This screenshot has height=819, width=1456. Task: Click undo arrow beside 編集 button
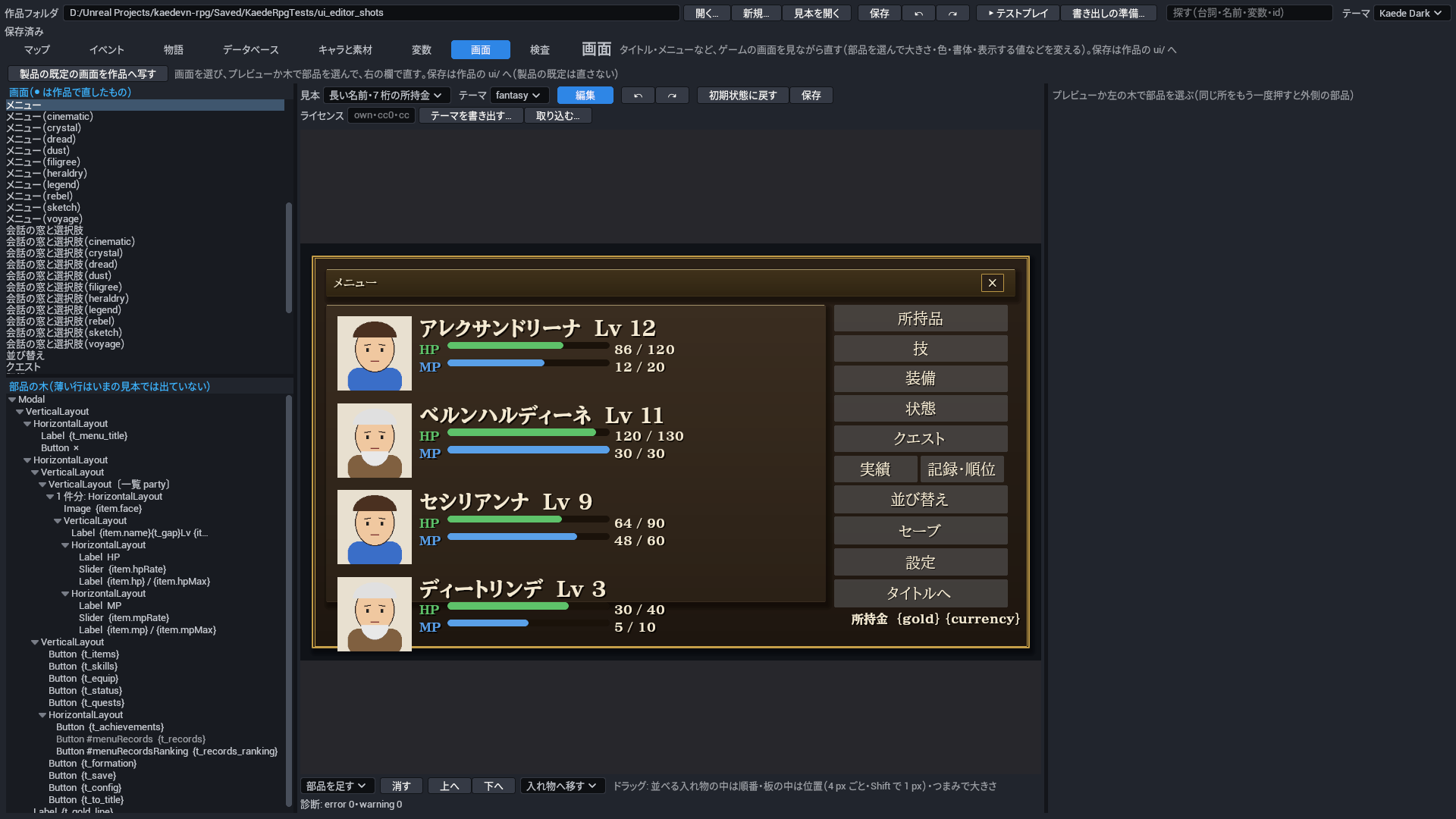(638, 96)
